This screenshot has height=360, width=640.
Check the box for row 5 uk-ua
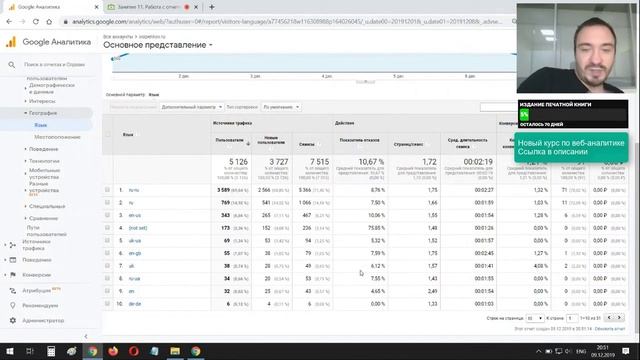tap(107, 240)
